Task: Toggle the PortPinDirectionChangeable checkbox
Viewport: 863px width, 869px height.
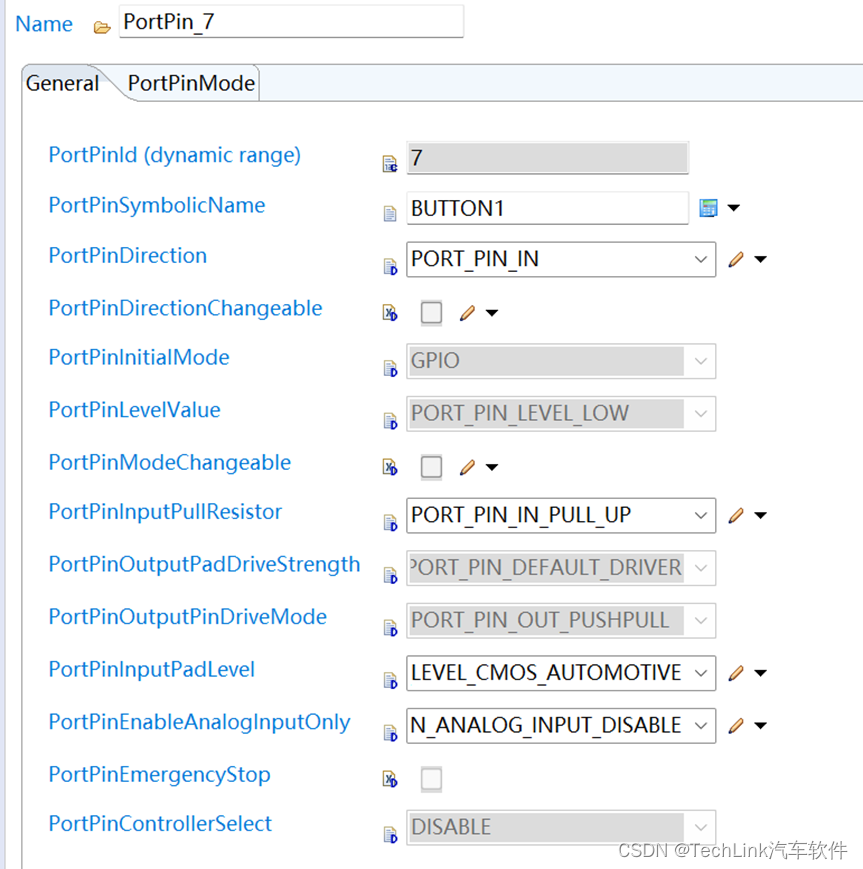Action: (x=431, y=312)
